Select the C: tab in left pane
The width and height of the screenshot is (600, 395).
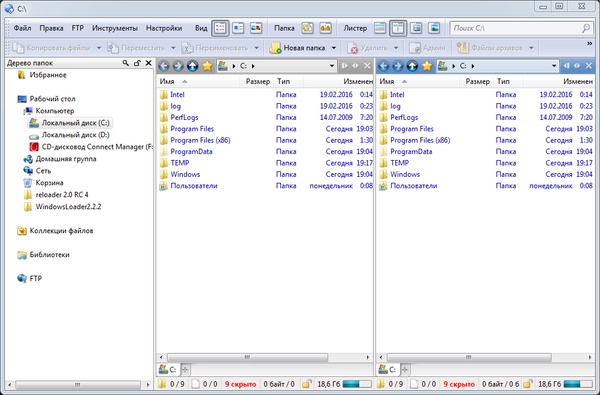(x=168, y=370)
